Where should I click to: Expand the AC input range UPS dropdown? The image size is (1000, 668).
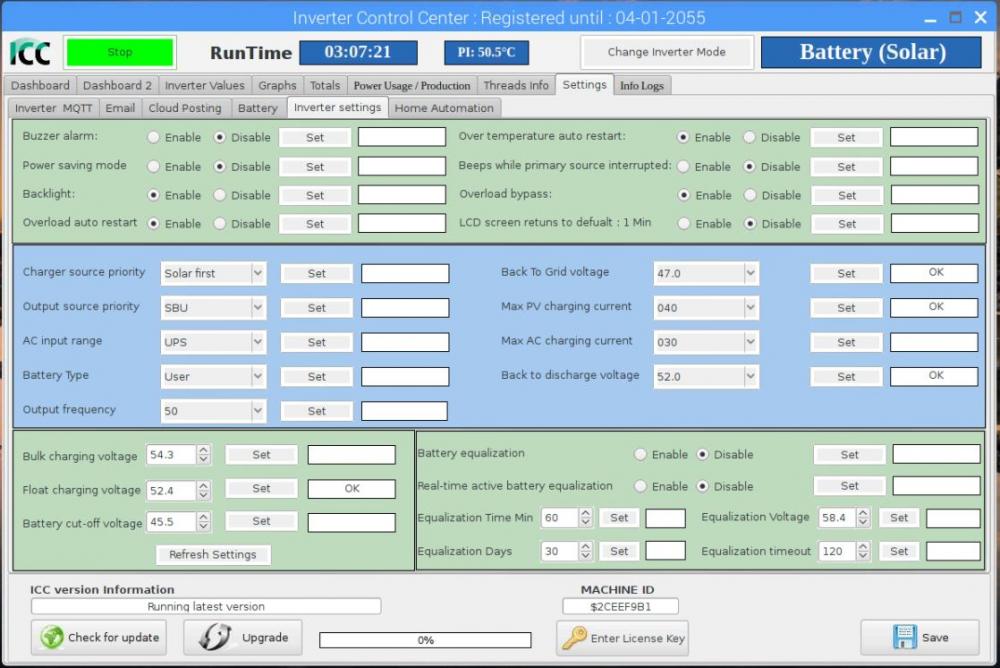[213, 342]
